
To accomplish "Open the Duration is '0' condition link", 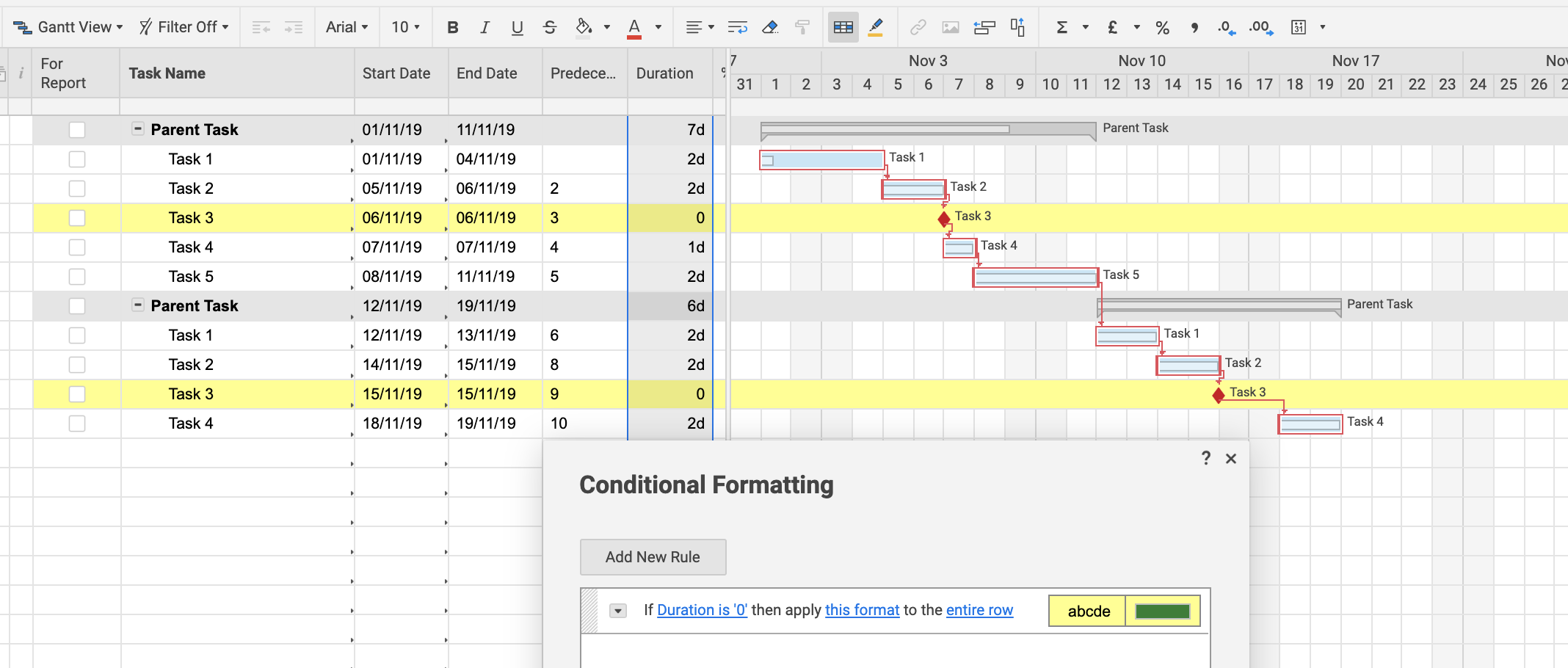I will click(x=702, y=610).
